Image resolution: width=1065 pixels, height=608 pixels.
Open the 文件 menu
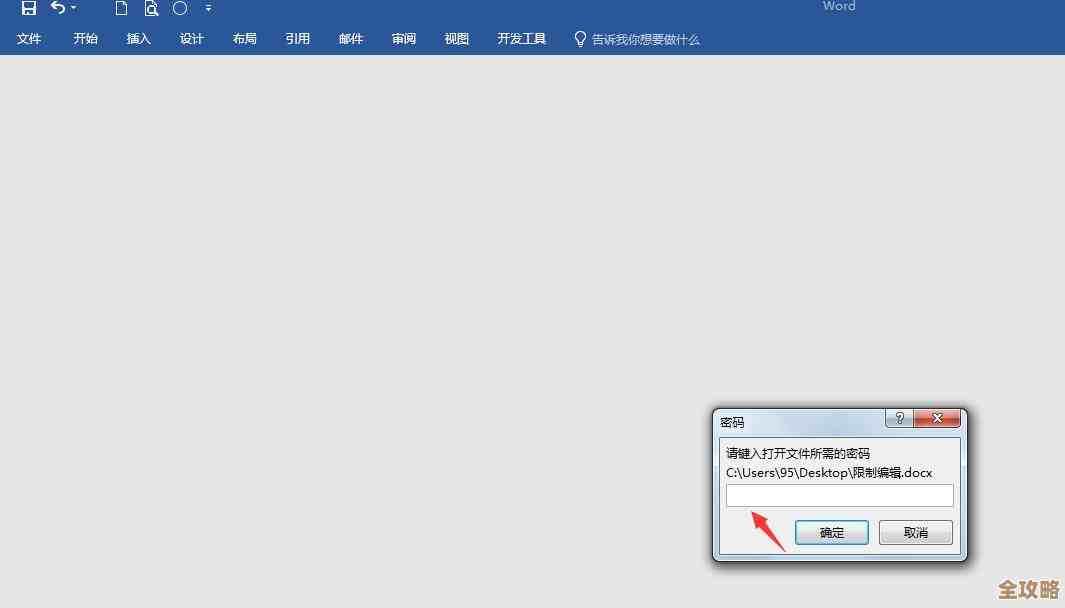coord(29,39)
